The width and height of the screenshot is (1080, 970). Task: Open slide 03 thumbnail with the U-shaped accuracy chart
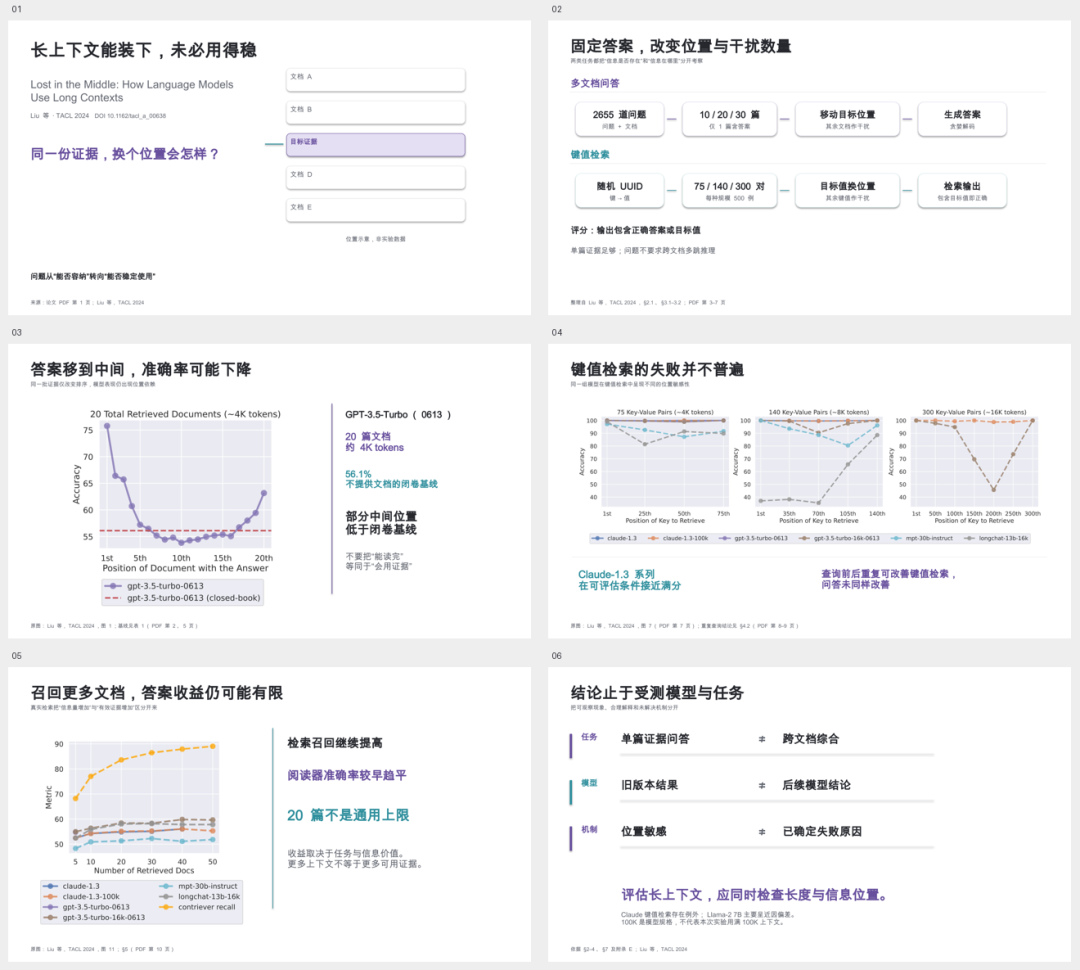click(269, 491)
